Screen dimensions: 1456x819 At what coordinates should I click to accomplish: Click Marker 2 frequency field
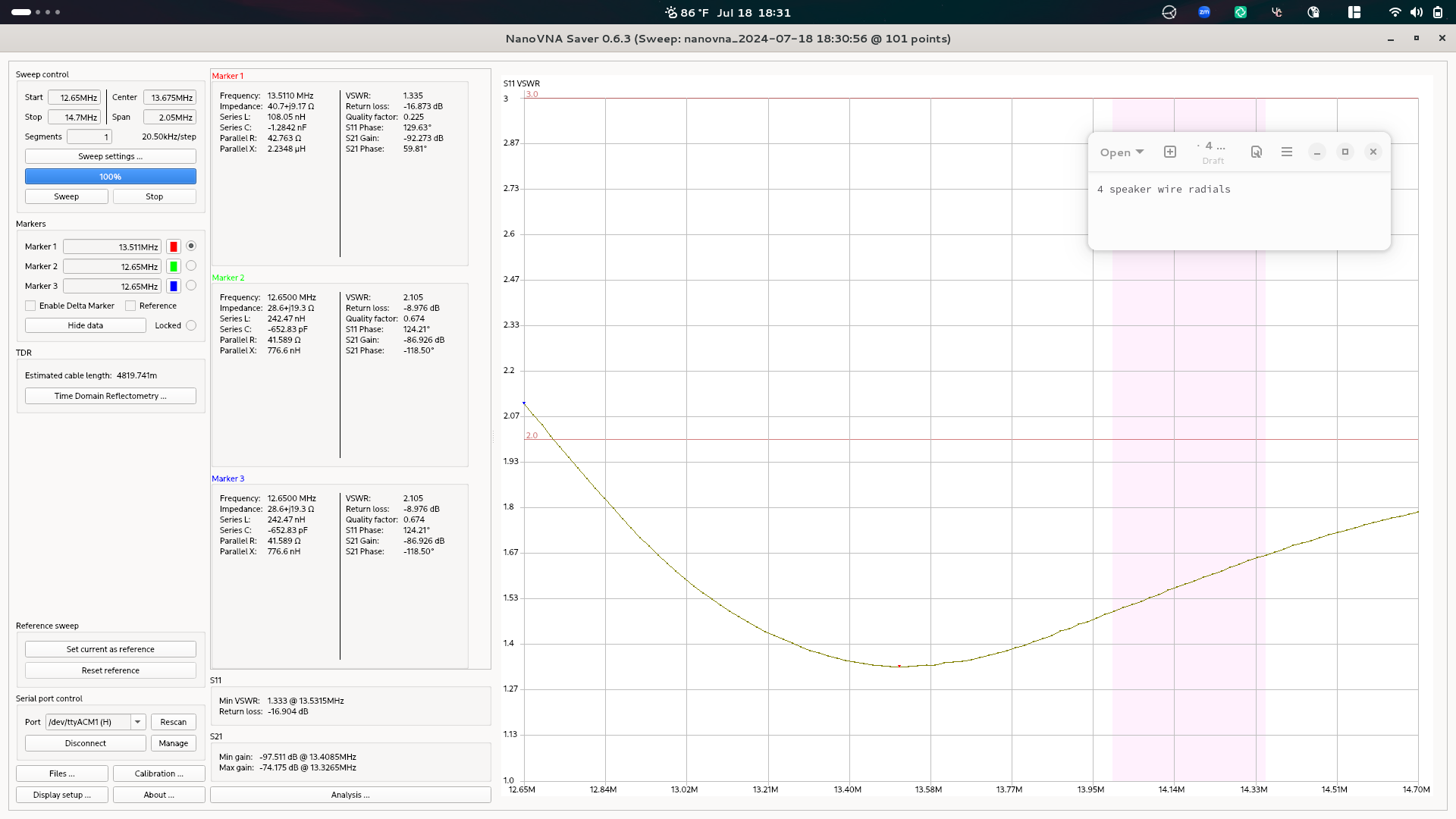[x=112, y=266]
